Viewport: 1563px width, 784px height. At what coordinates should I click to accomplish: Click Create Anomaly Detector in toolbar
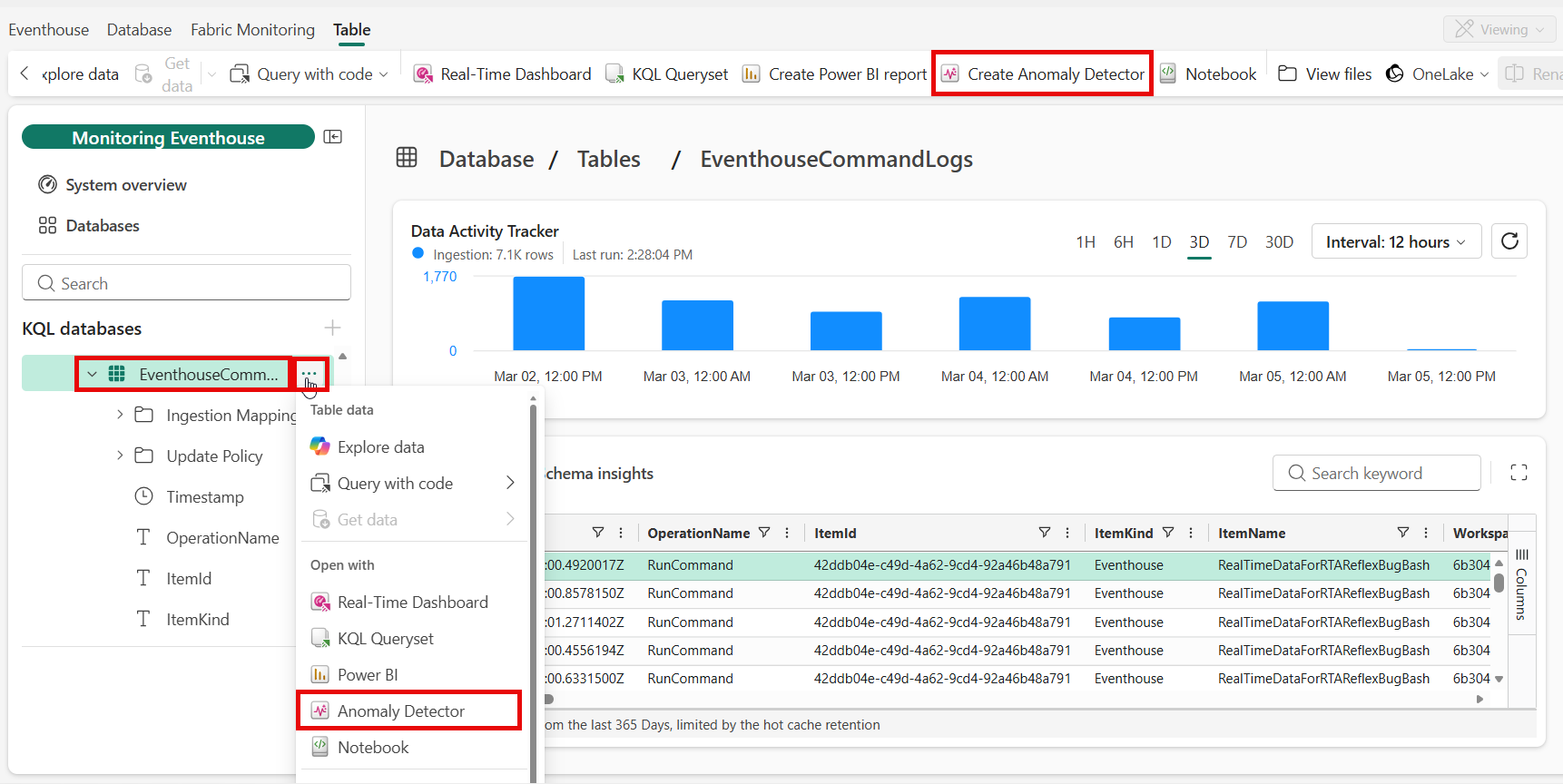(1043, 73)
